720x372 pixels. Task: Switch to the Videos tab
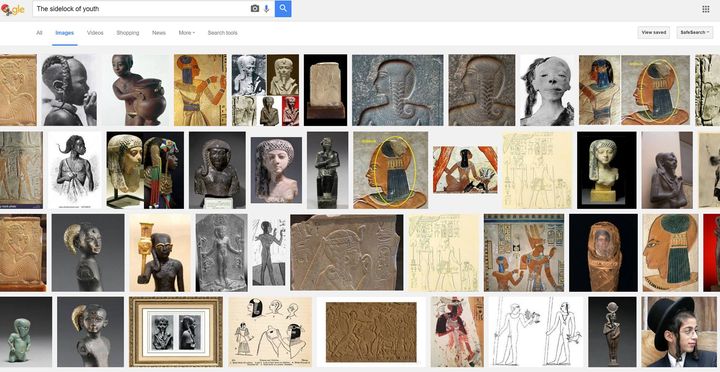[95, 33]
